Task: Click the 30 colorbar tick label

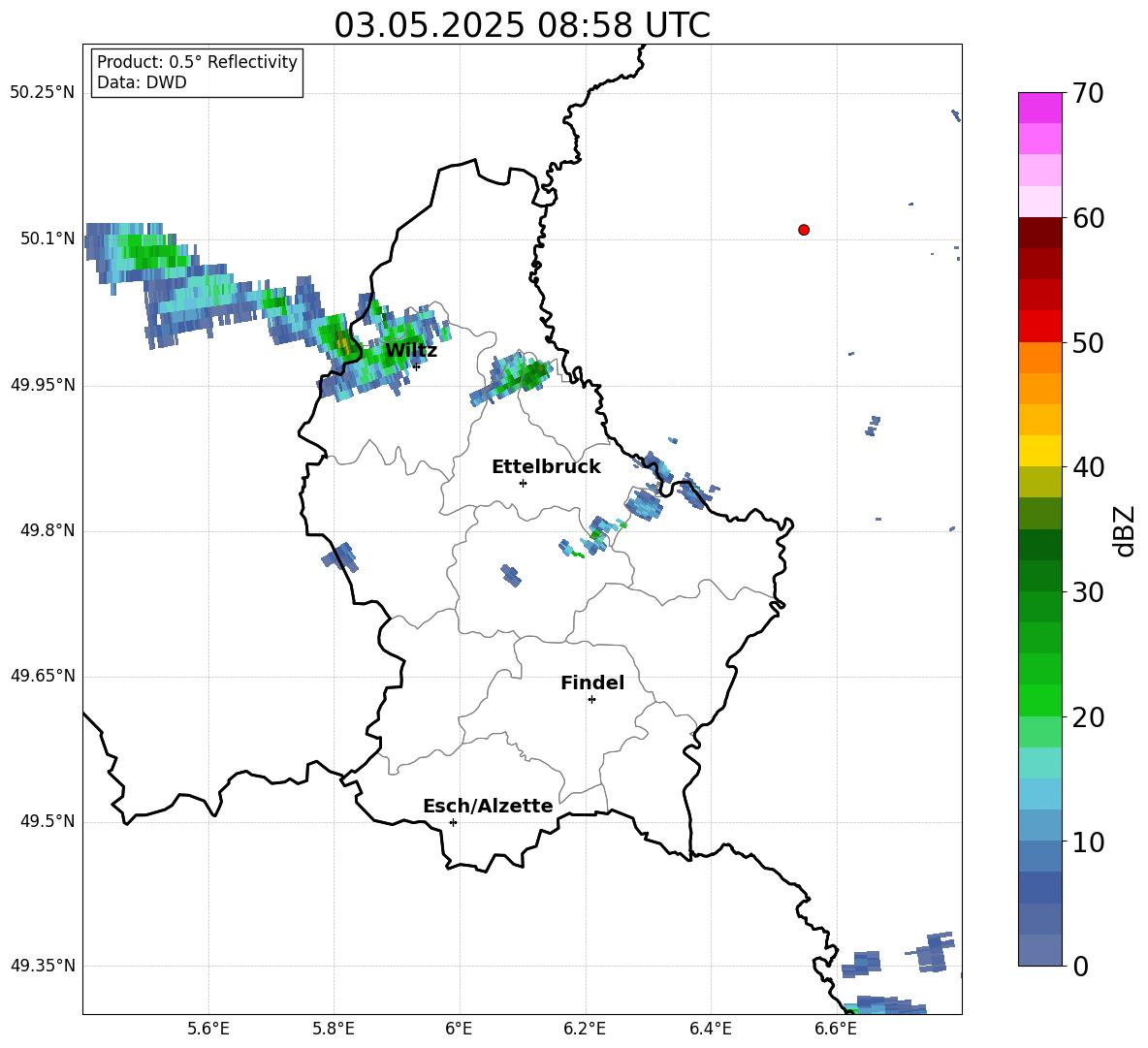Action: click(x=1088, y=592)
